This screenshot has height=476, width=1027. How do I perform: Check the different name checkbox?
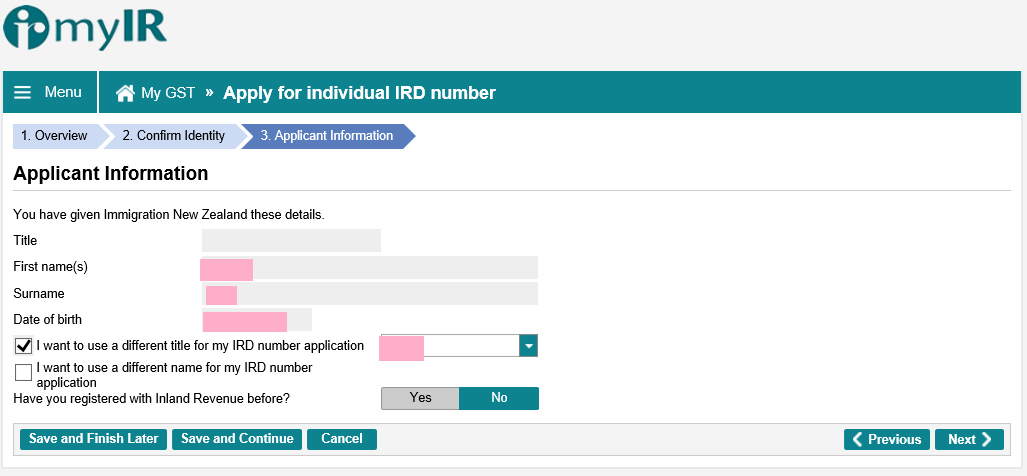pos(24,373)
